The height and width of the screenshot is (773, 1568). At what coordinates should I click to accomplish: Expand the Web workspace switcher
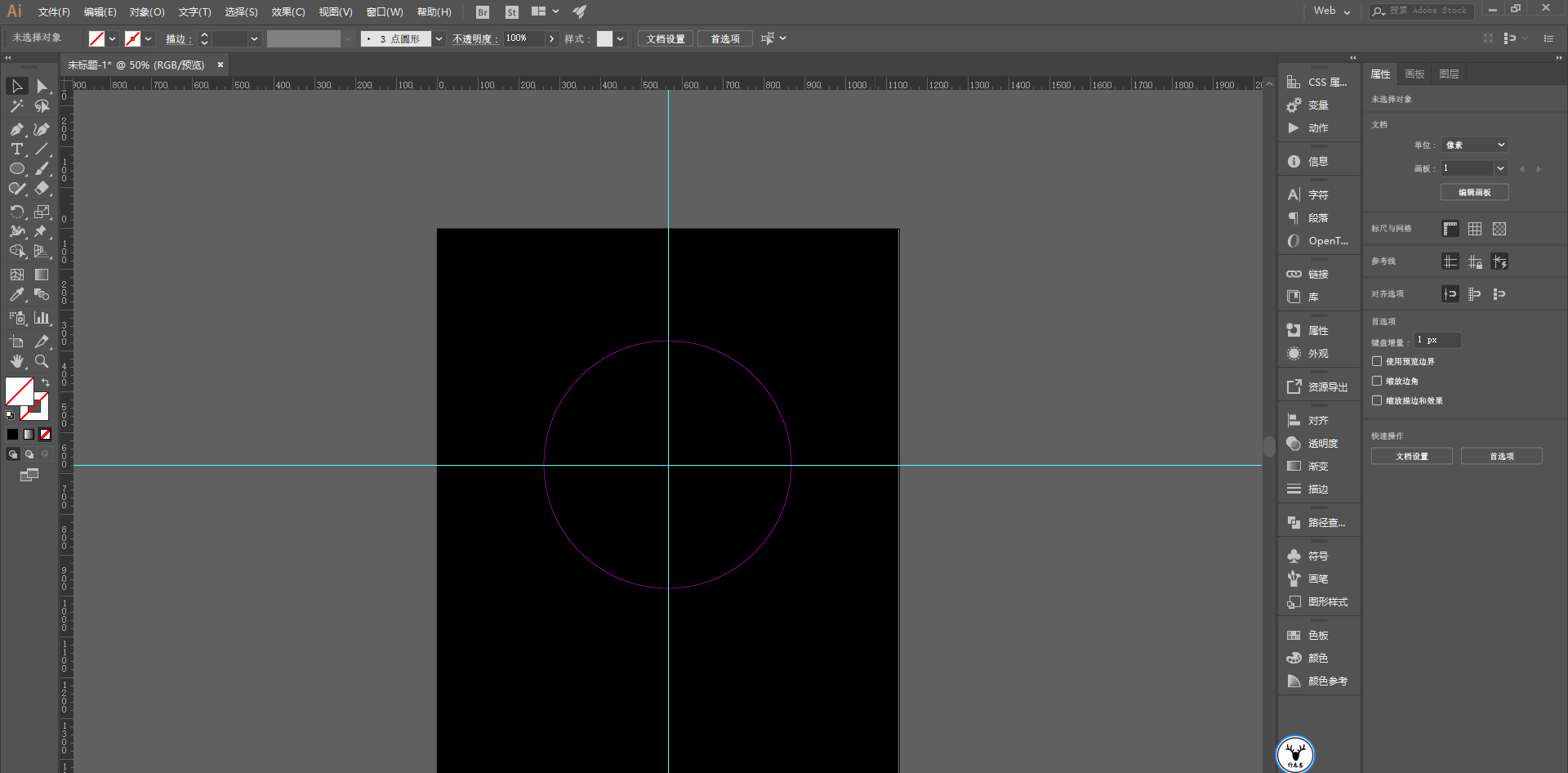coord(1332,11)
